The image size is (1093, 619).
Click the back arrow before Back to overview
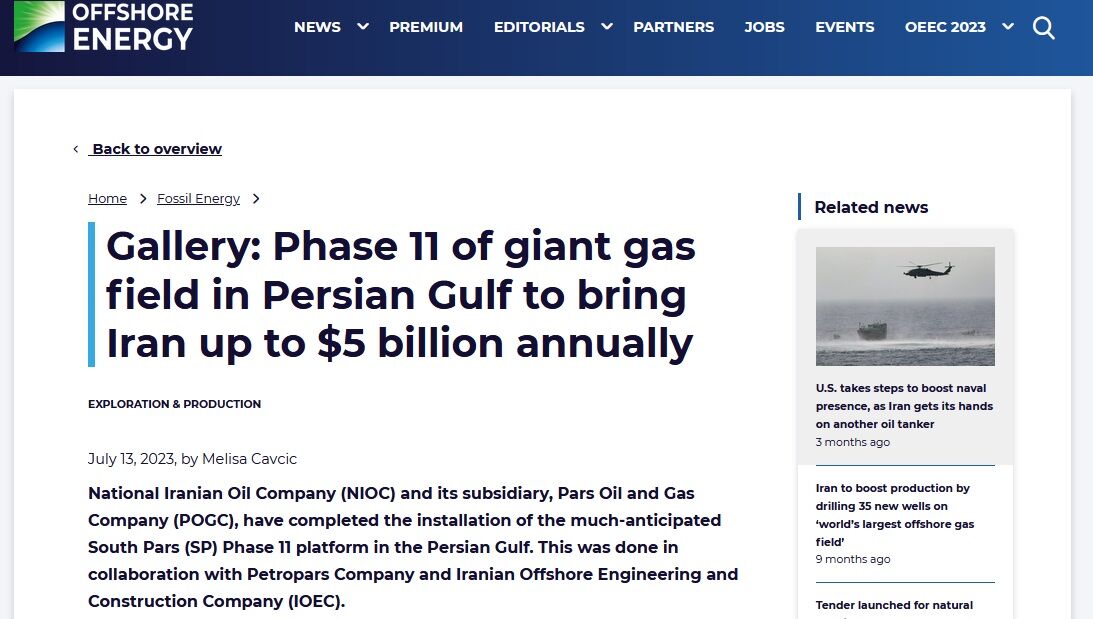click(75, 149)
